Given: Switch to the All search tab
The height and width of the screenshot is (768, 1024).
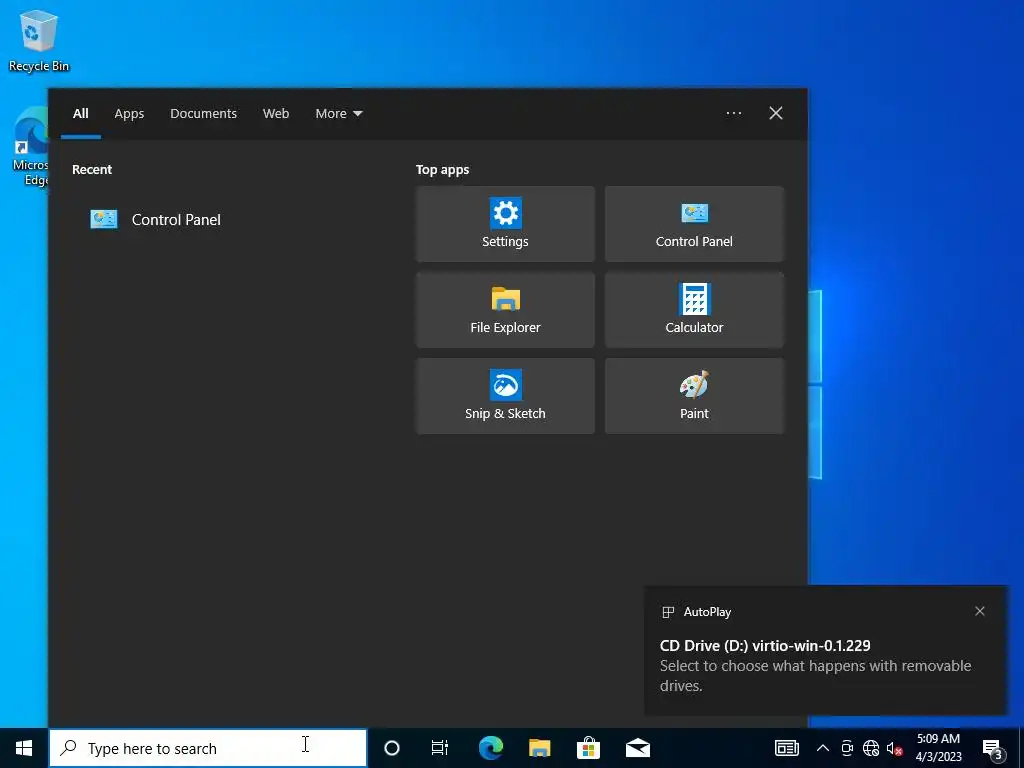Looking at the screenshot, I should point(80,114).
